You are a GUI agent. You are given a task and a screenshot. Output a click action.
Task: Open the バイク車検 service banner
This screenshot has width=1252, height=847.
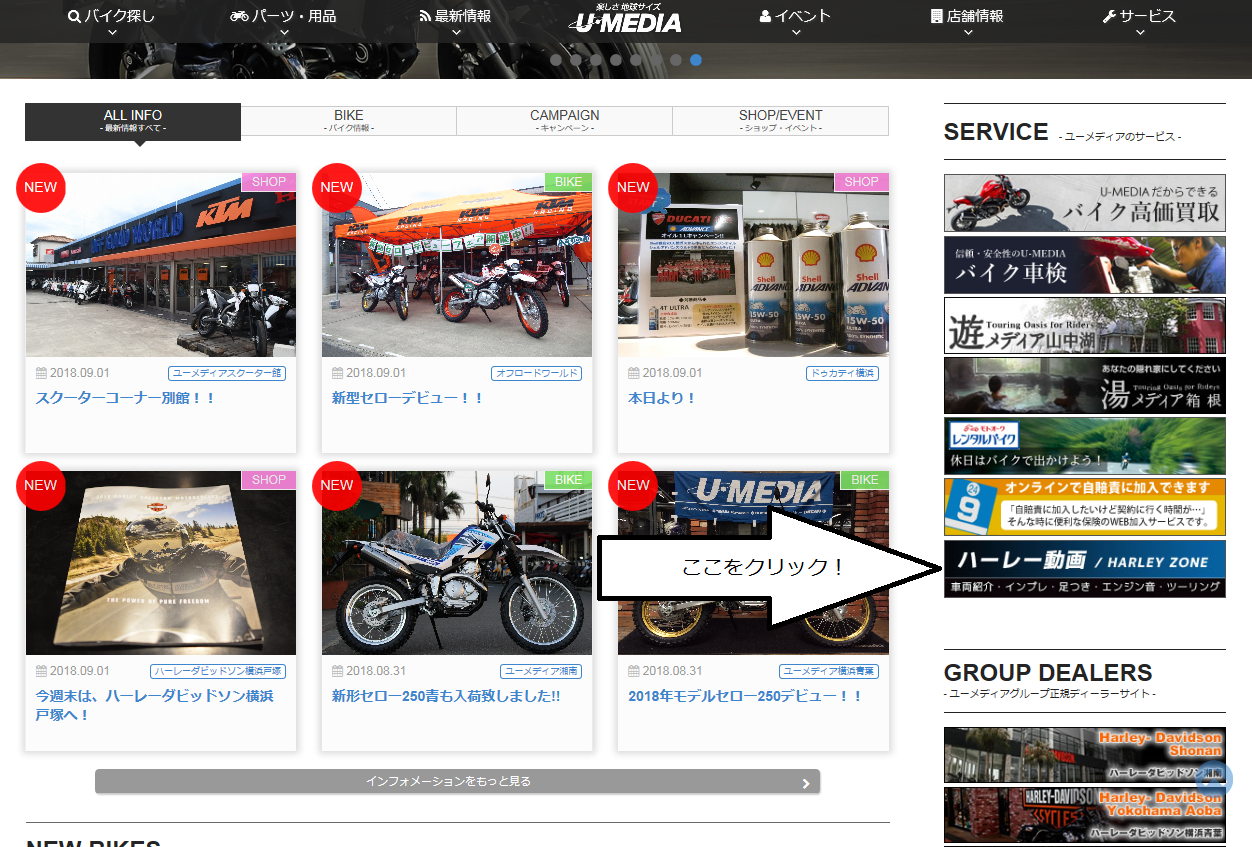(x=1084, y=265)
